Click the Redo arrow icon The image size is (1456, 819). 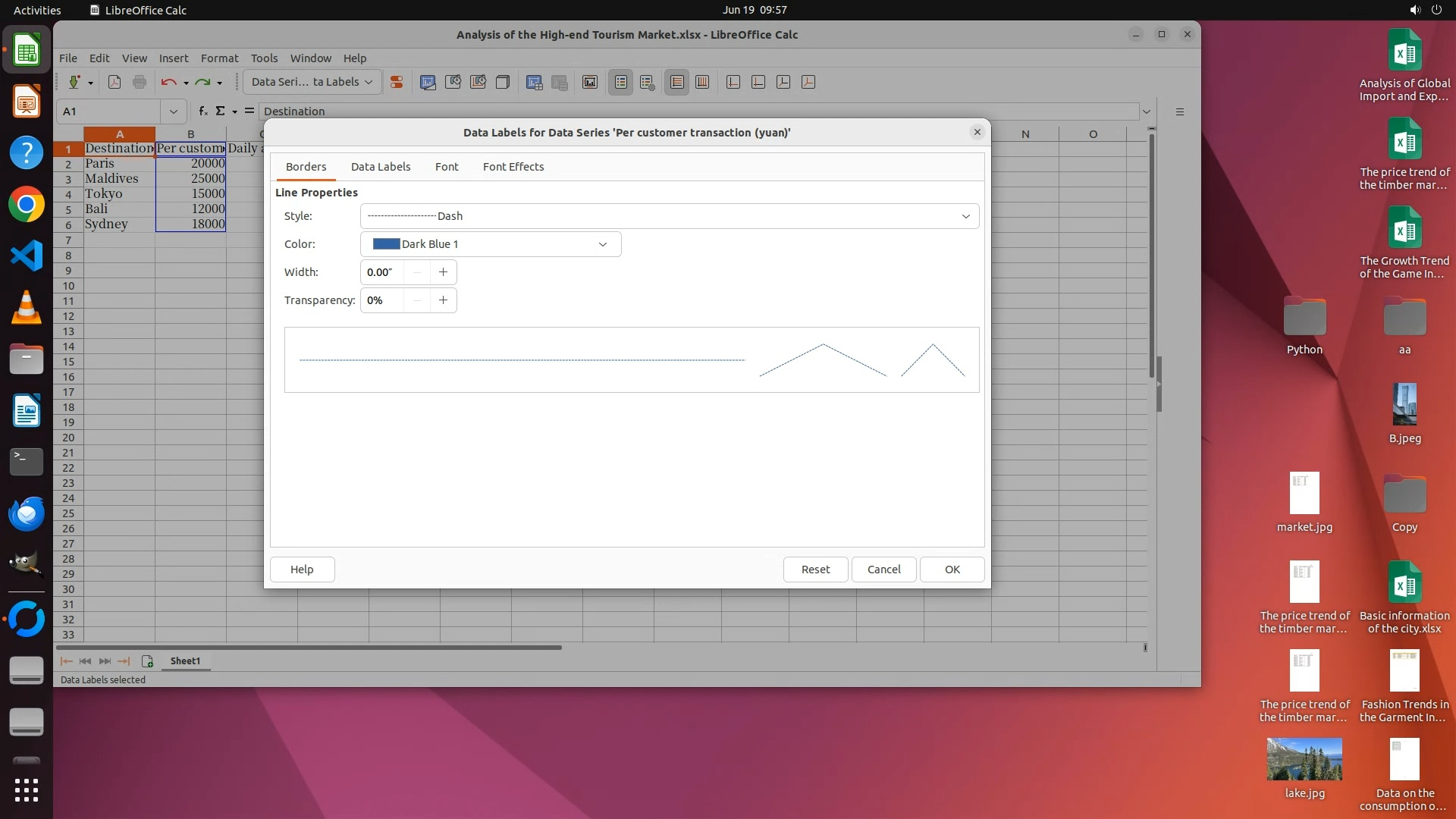[x=202, y=82]
